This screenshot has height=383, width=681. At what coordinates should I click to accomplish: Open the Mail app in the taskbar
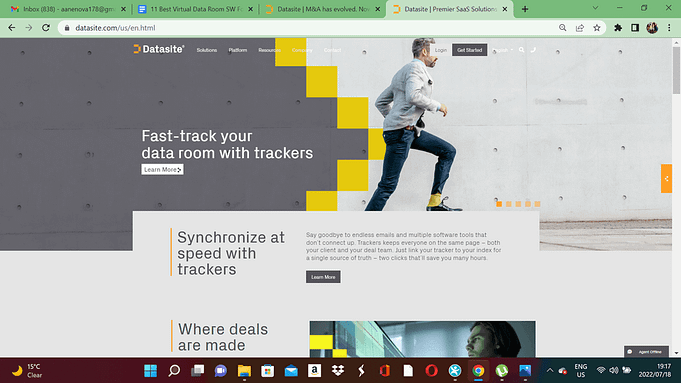(x=291, y=370)
